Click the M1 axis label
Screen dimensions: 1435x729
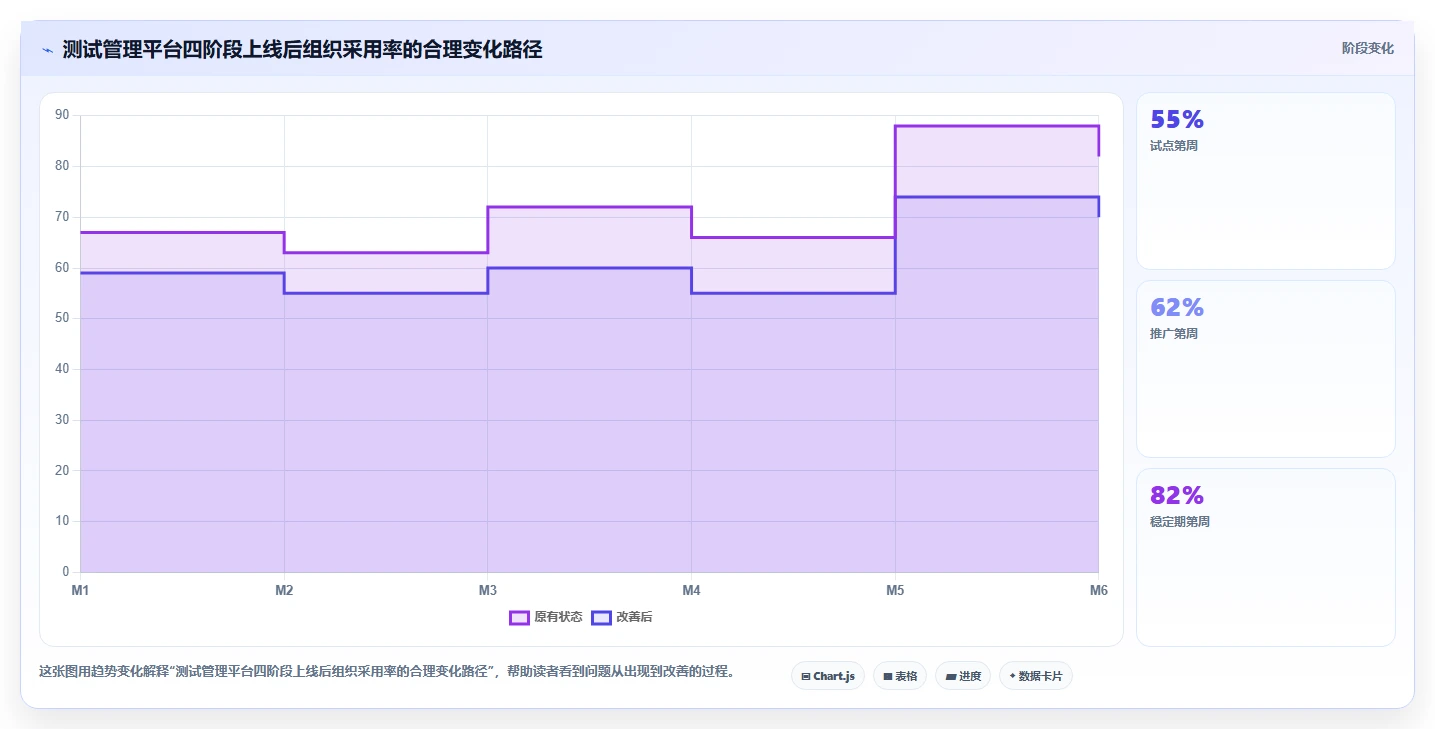[80, 590]
